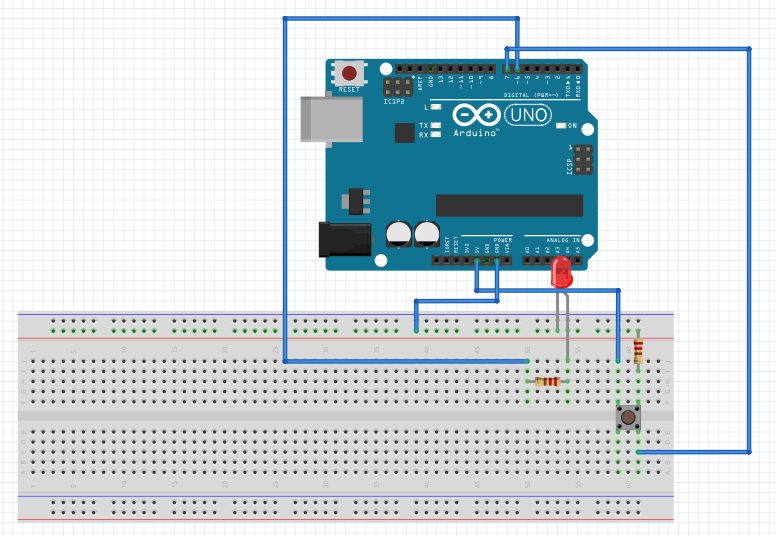Select the small square chip near TX

tap(404, 133)
